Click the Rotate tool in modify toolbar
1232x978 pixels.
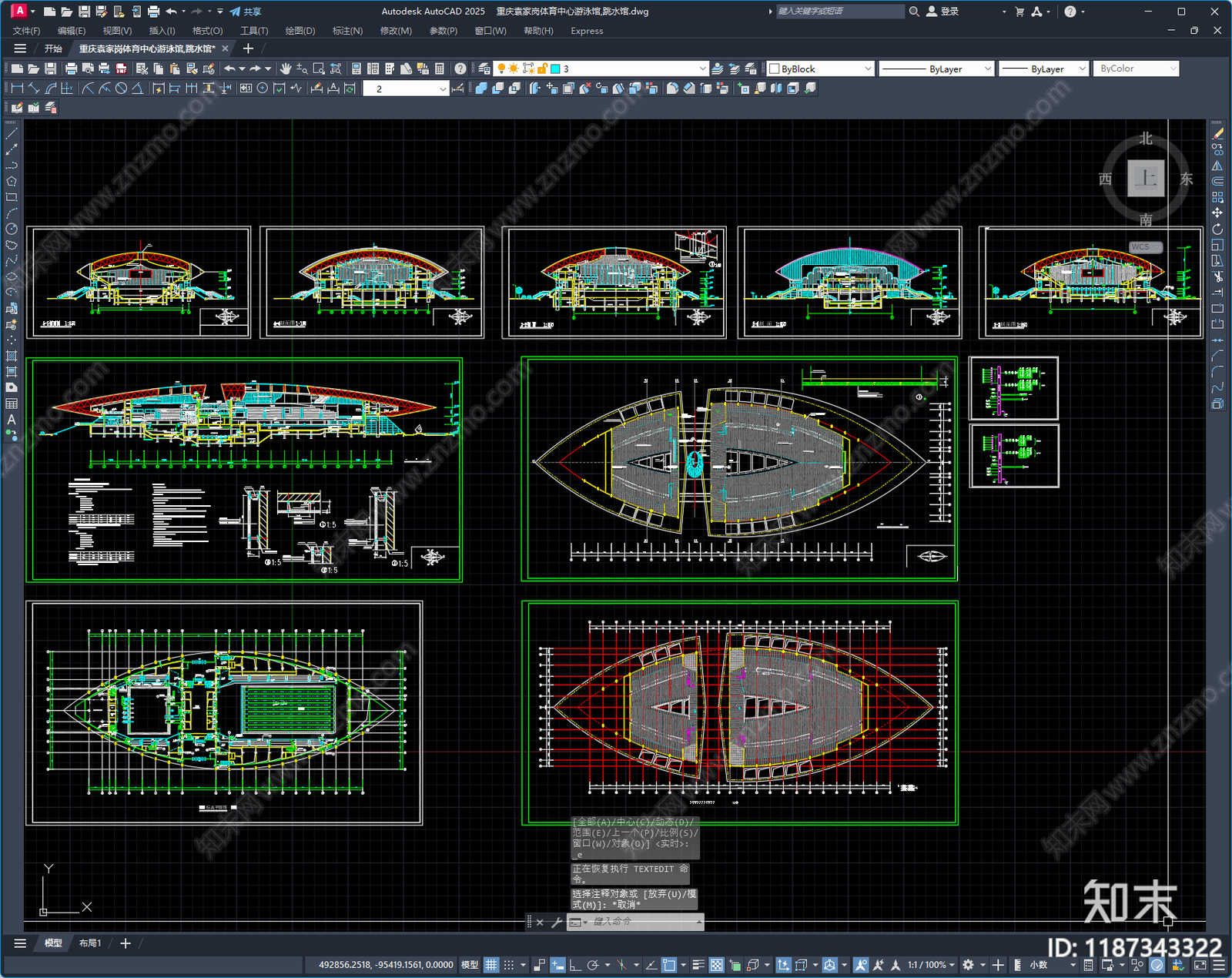(x=1217, y=229)
